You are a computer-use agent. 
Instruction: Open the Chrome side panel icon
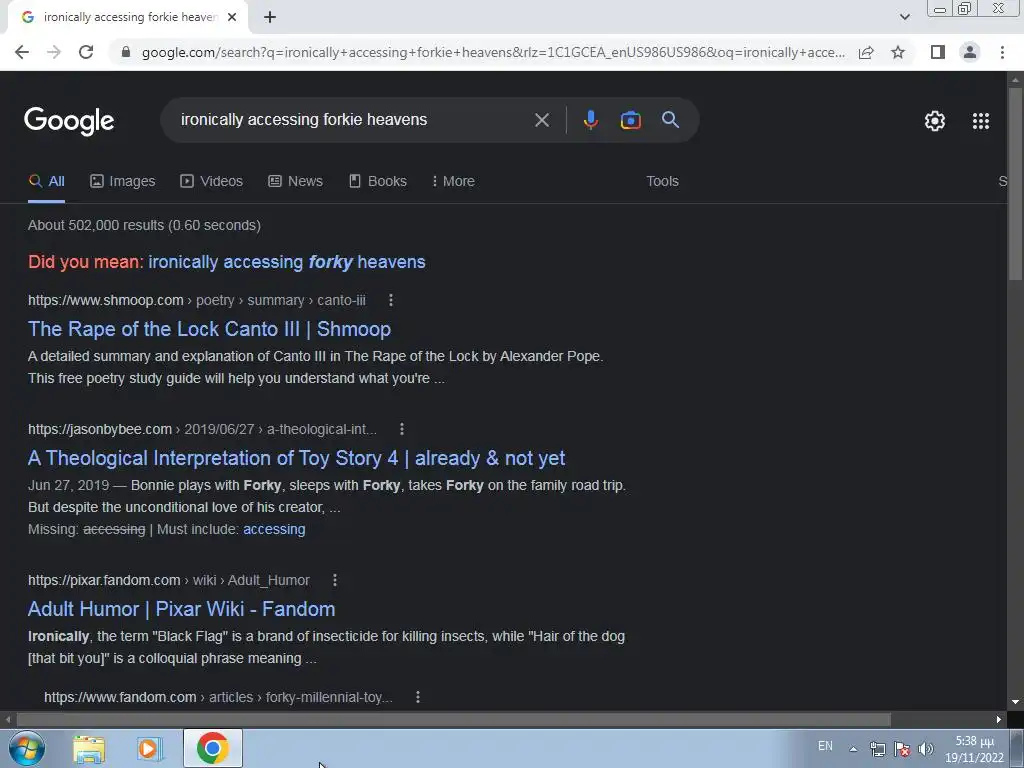938,52
